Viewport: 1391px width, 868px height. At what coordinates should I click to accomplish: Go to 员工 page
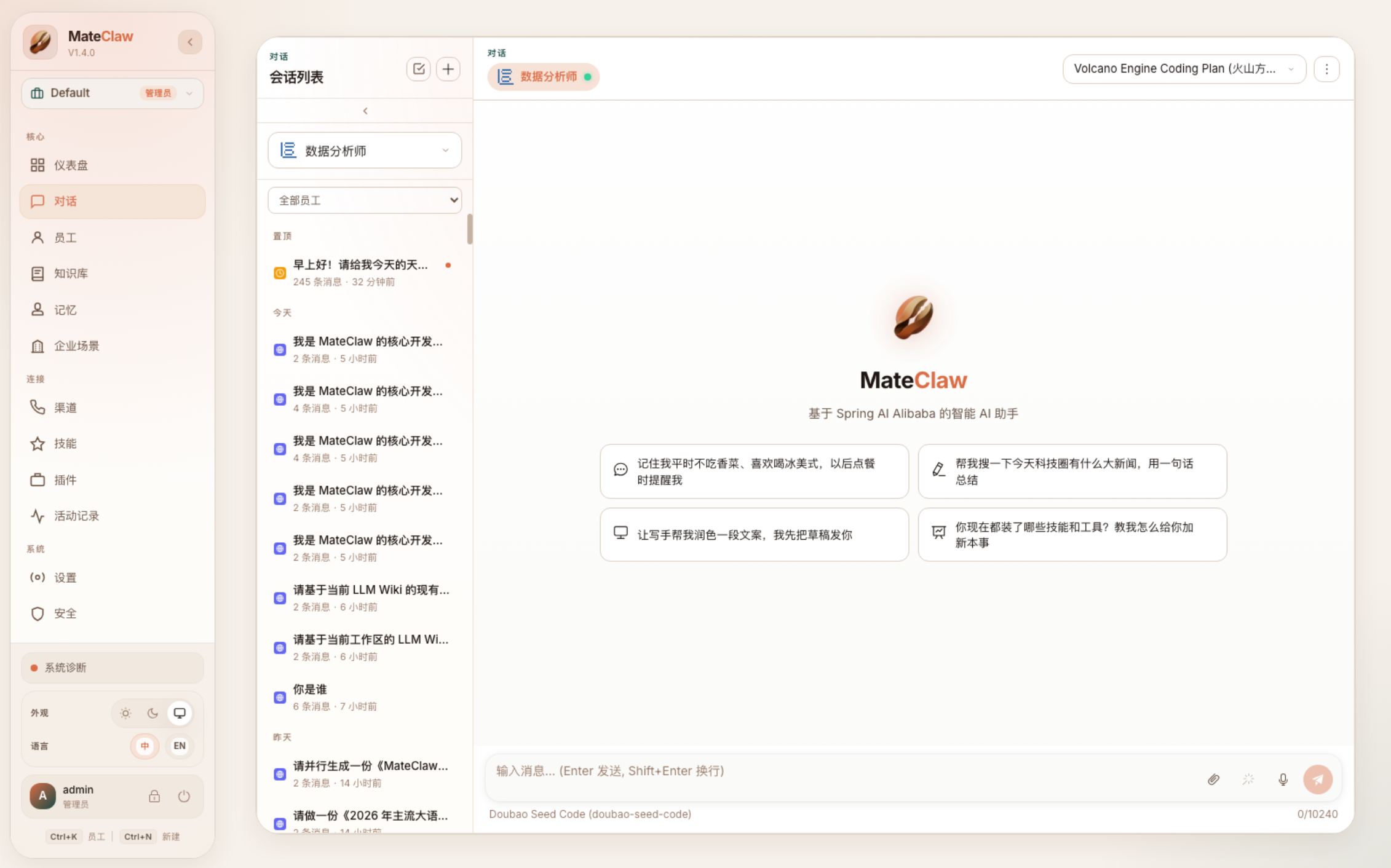pyautogui.click(x=113, y=237)
